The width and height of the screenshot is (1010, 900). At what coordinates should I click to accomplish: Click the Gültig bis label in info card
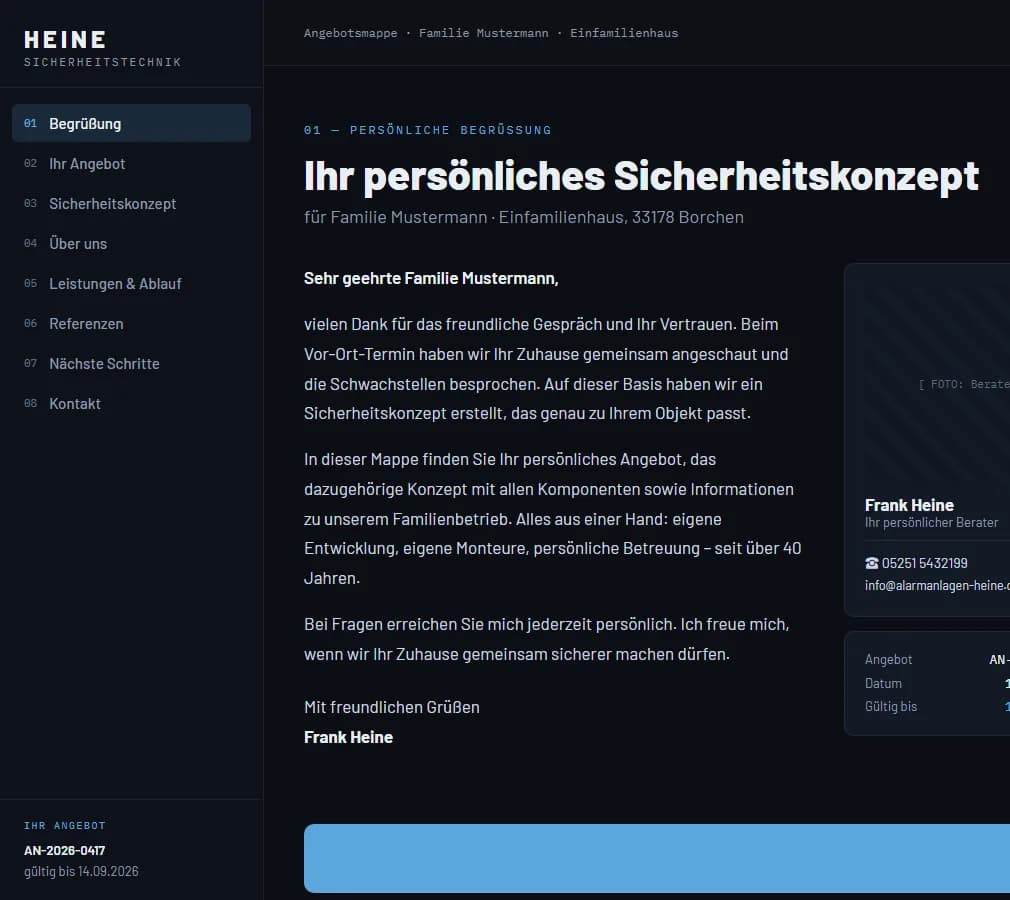891,706
